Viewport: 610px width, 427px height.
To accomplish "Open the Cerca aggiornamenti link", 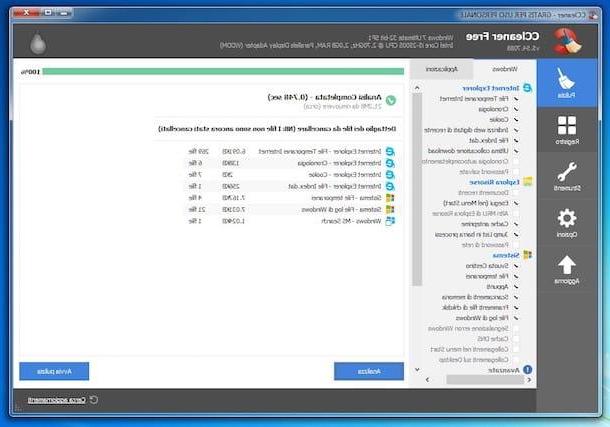I will (56, 400).
